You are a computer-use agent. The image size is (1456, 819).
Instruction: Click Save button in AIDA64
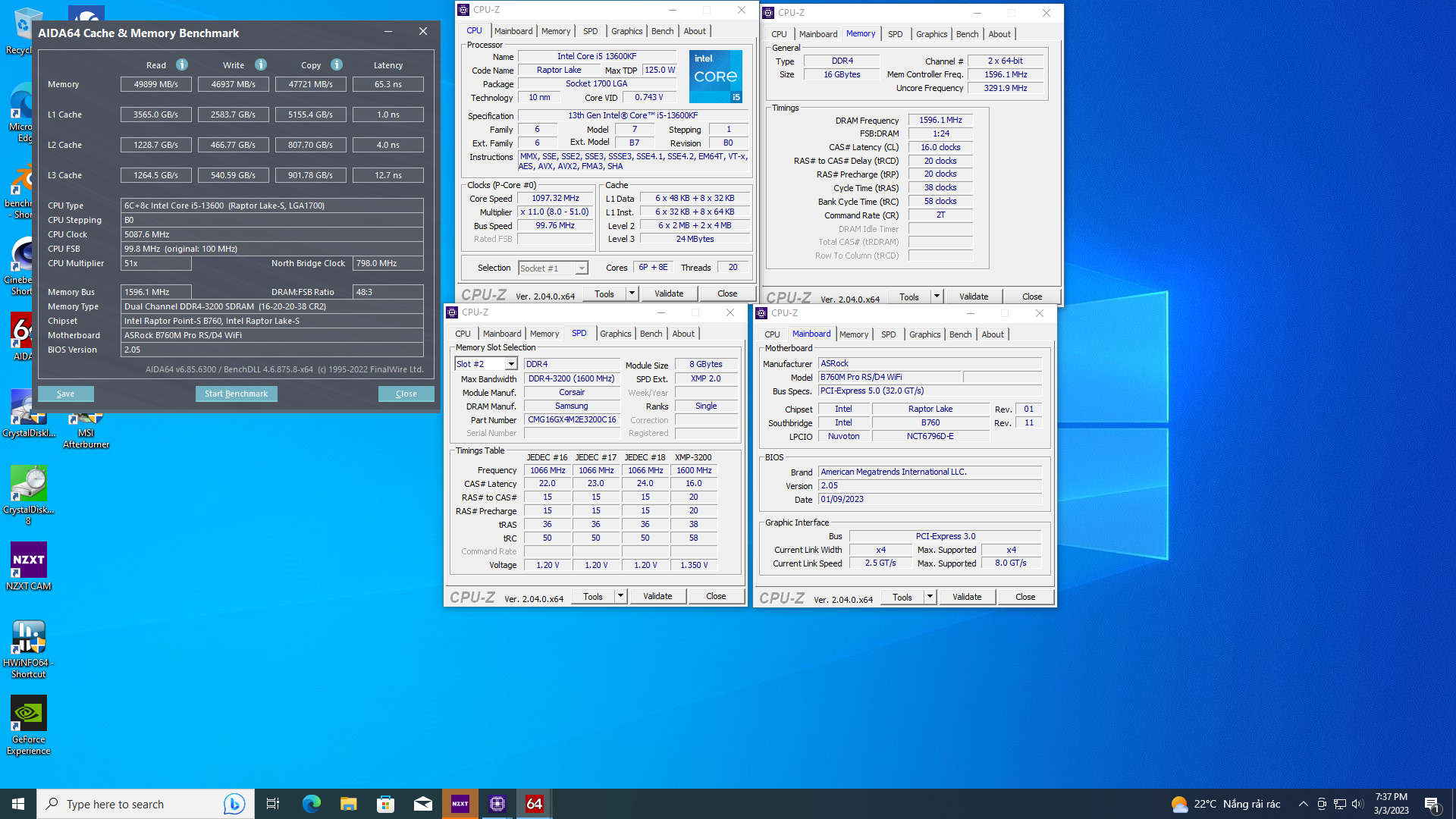(x=66, y=394)
